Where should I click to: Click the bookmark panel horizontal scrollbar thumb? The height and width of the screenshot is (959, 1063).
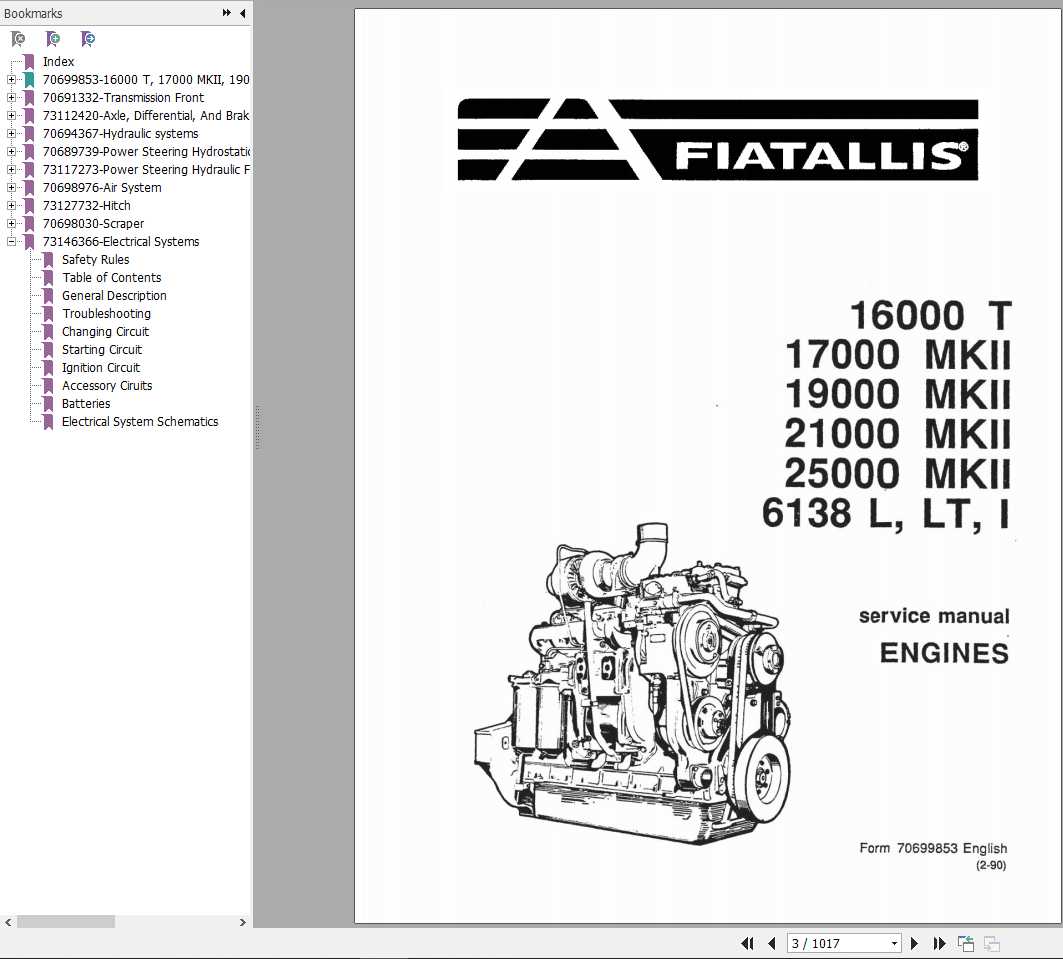point(66,922)
